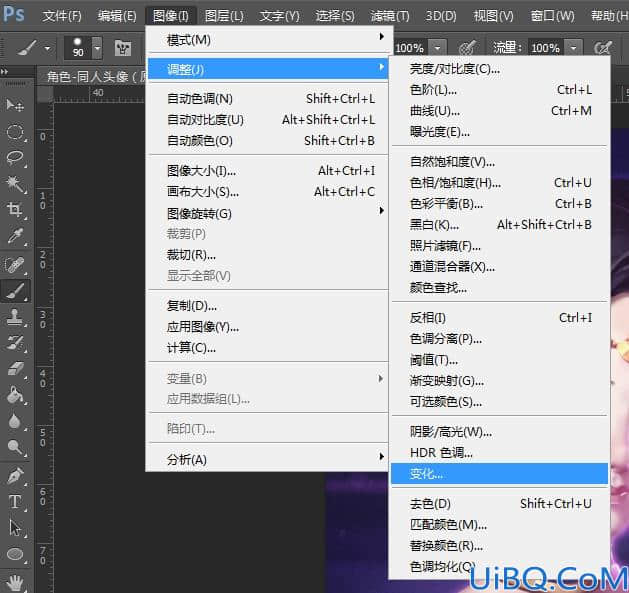Expand the 分析(A) submenu
This screenshot has width=629, height=593.
(268, 459)
